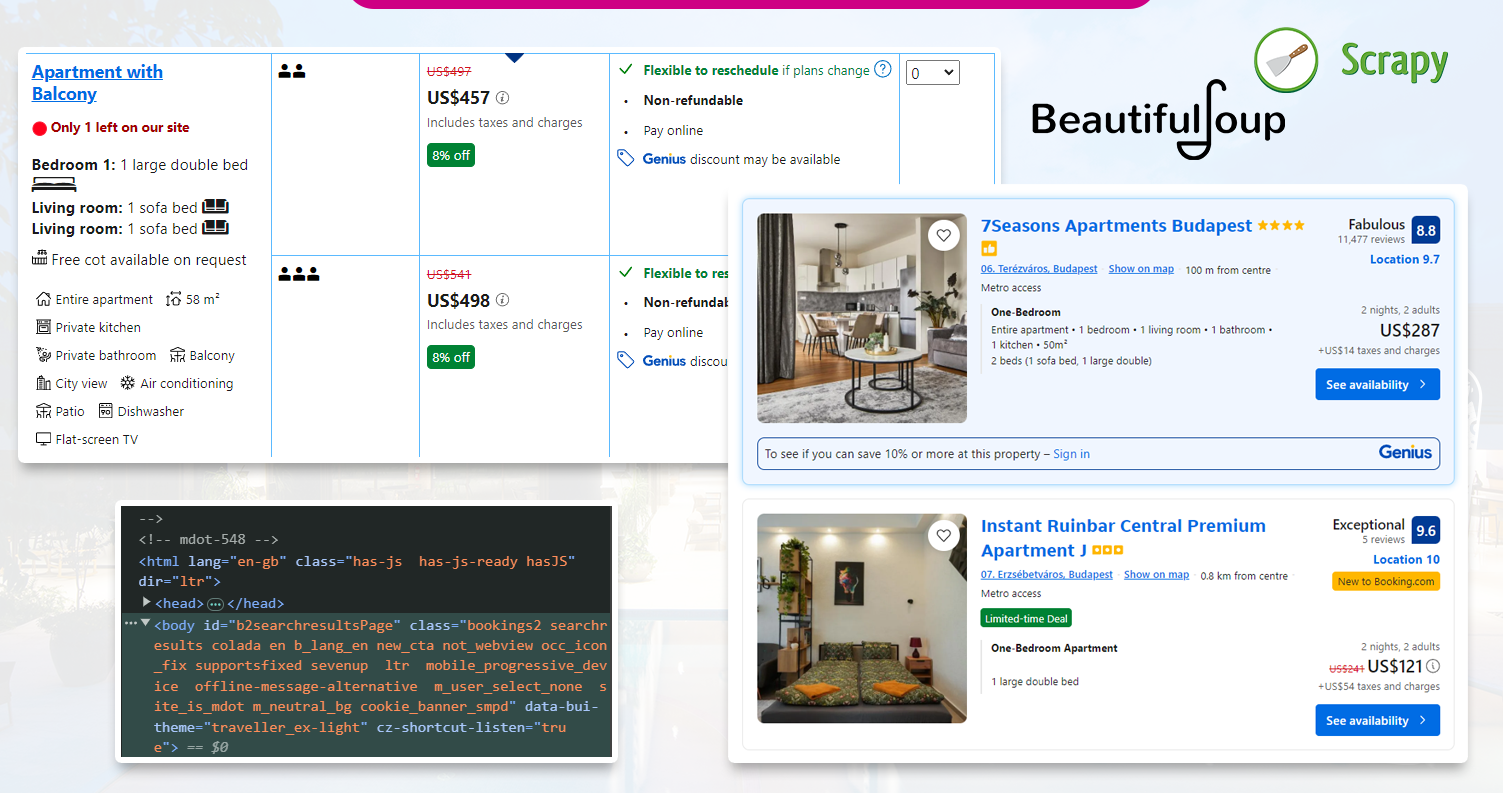Click the sustainability badge under 7Seasons title

989,248
